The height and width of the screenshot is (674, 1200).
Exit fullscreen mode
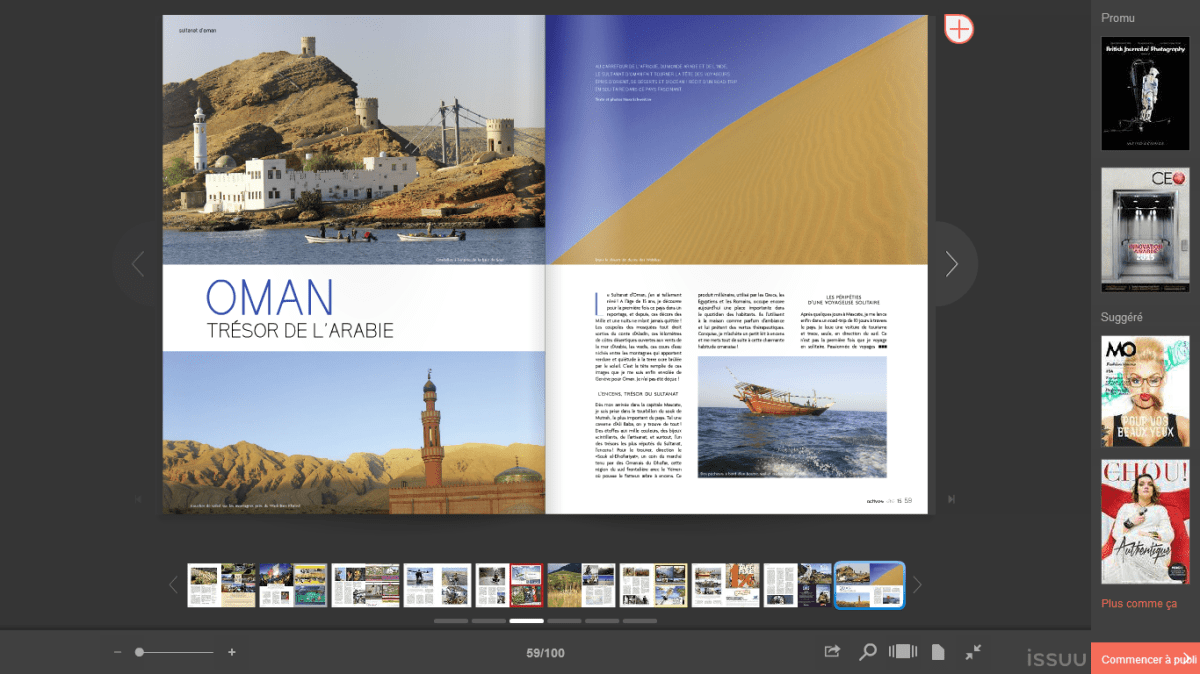tap(973, 652)
